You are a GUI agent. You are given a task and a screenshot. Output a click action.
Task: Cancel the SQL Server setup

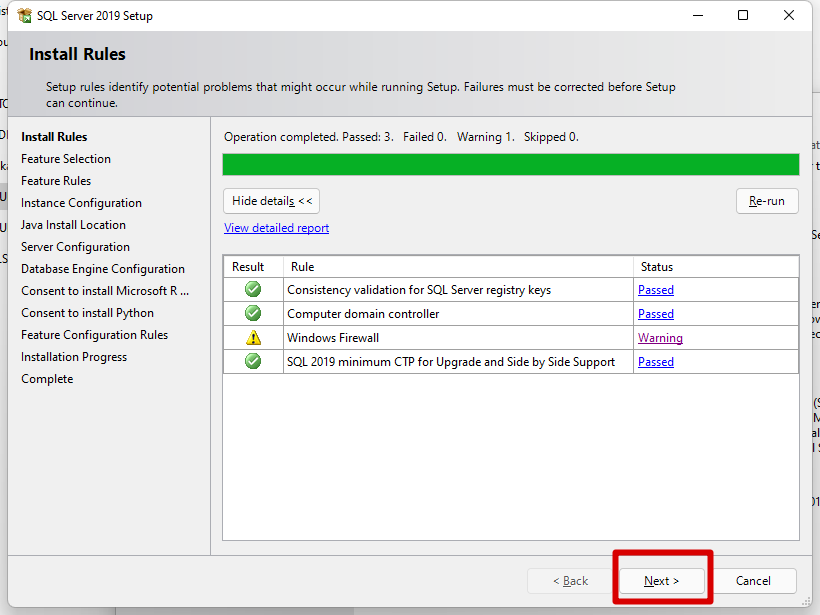pyautogui.click(x=753, y=581)
